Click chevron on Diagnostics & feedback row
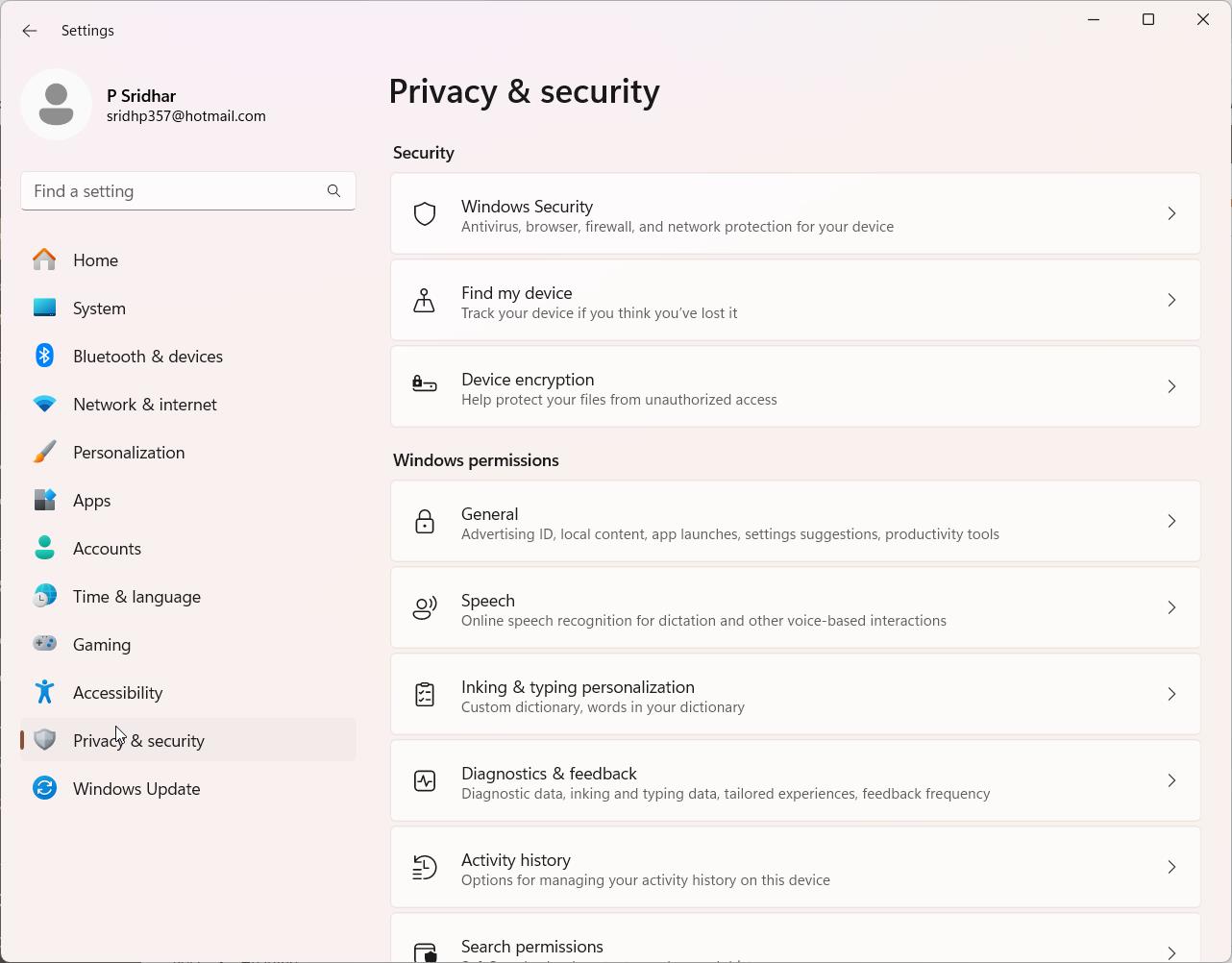1232x963 pixels. coord(1171,780)
